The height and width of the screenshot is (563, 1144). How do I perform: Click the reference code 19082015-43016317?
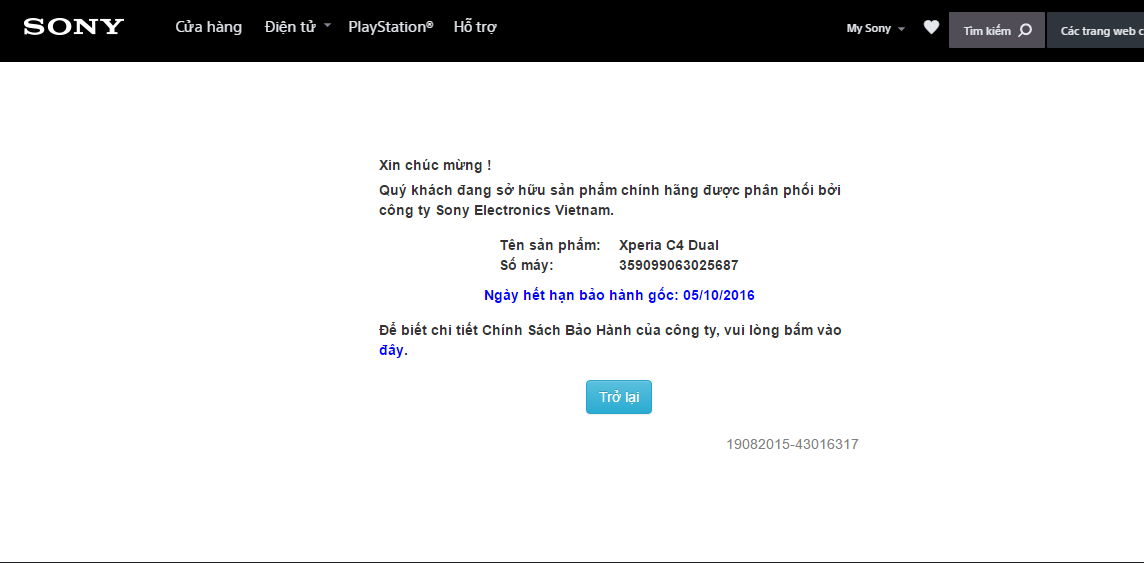[792, 444]
